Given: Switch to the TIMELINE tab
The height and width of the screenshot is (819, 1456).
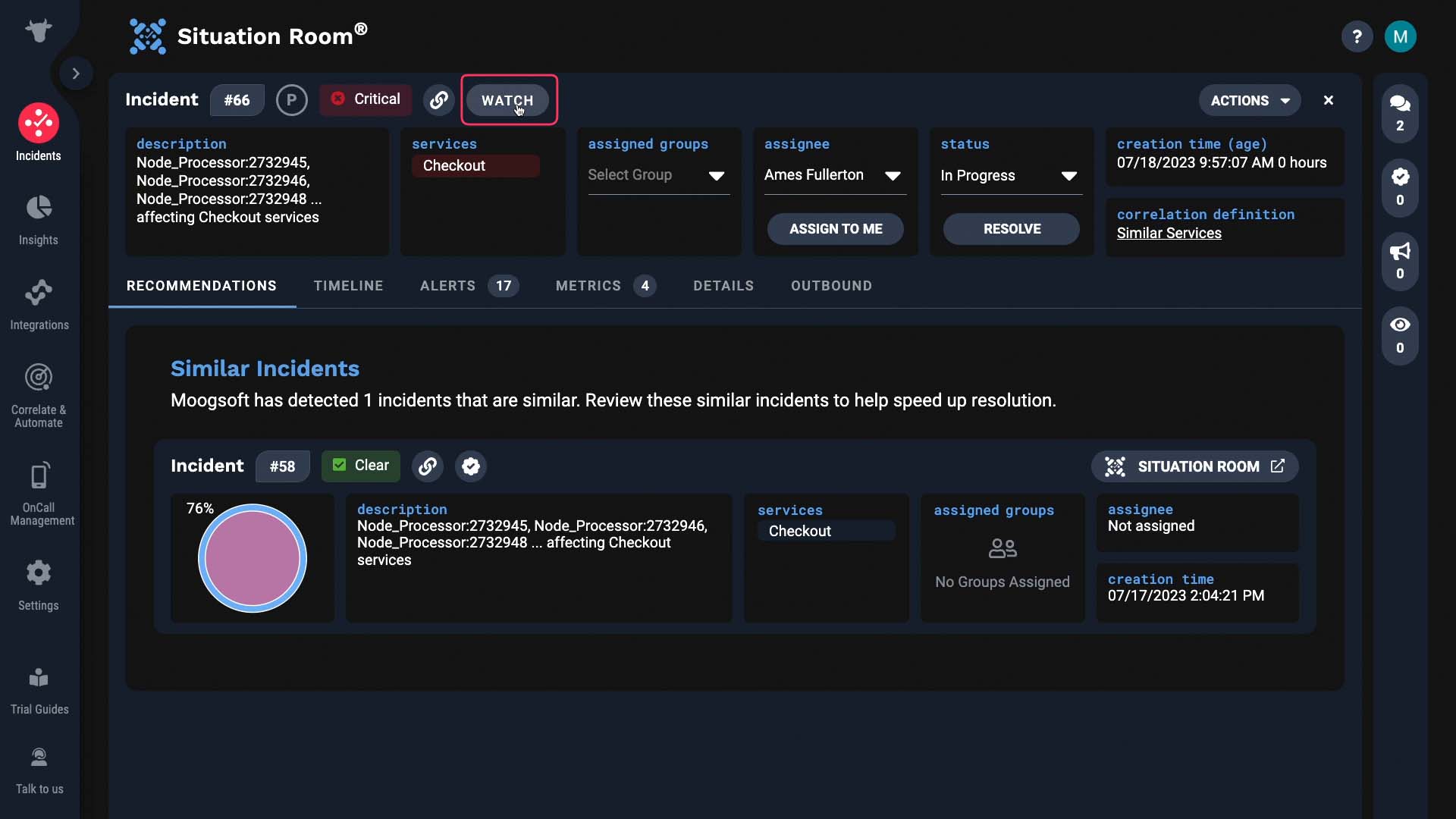Looking at the screenshot, I should pos(348,286).
